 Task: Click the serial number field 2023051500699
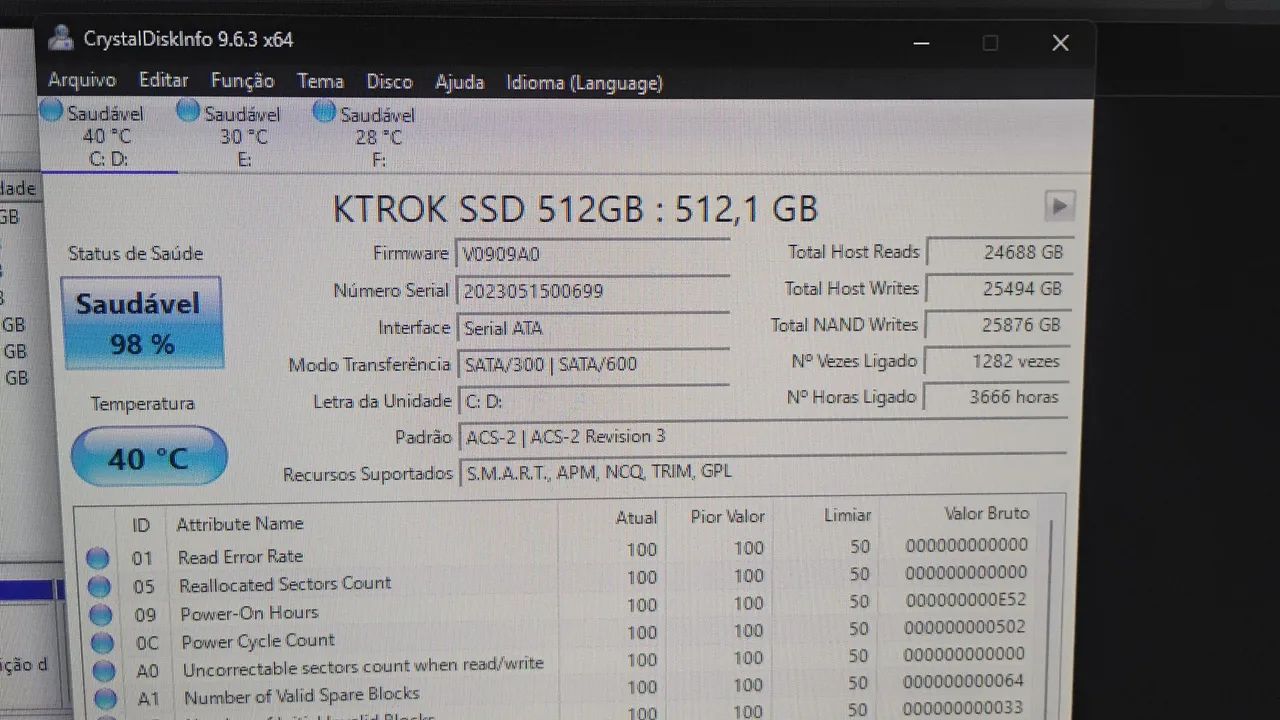pyautogui.click(x=594, y=291)
